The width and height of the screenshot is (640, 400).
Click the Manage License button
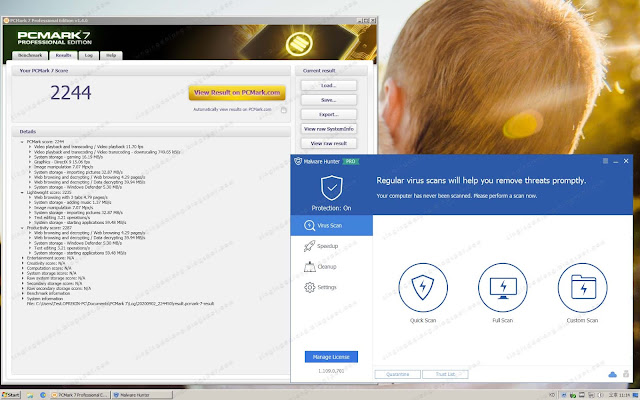331,357
